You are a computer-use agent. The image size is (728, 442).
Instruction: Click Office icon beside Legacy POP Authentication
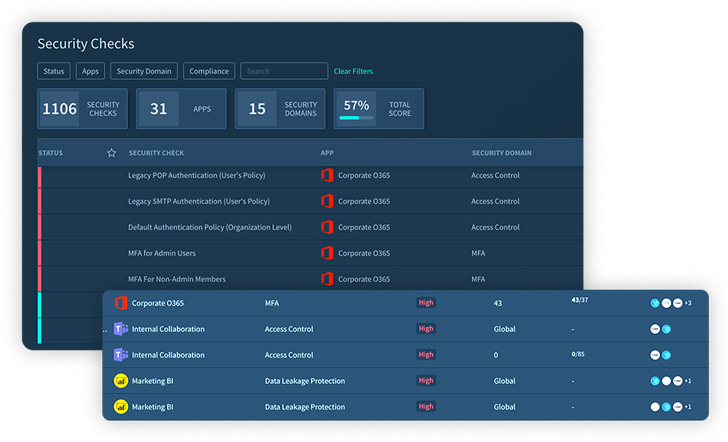click(326, 175)
